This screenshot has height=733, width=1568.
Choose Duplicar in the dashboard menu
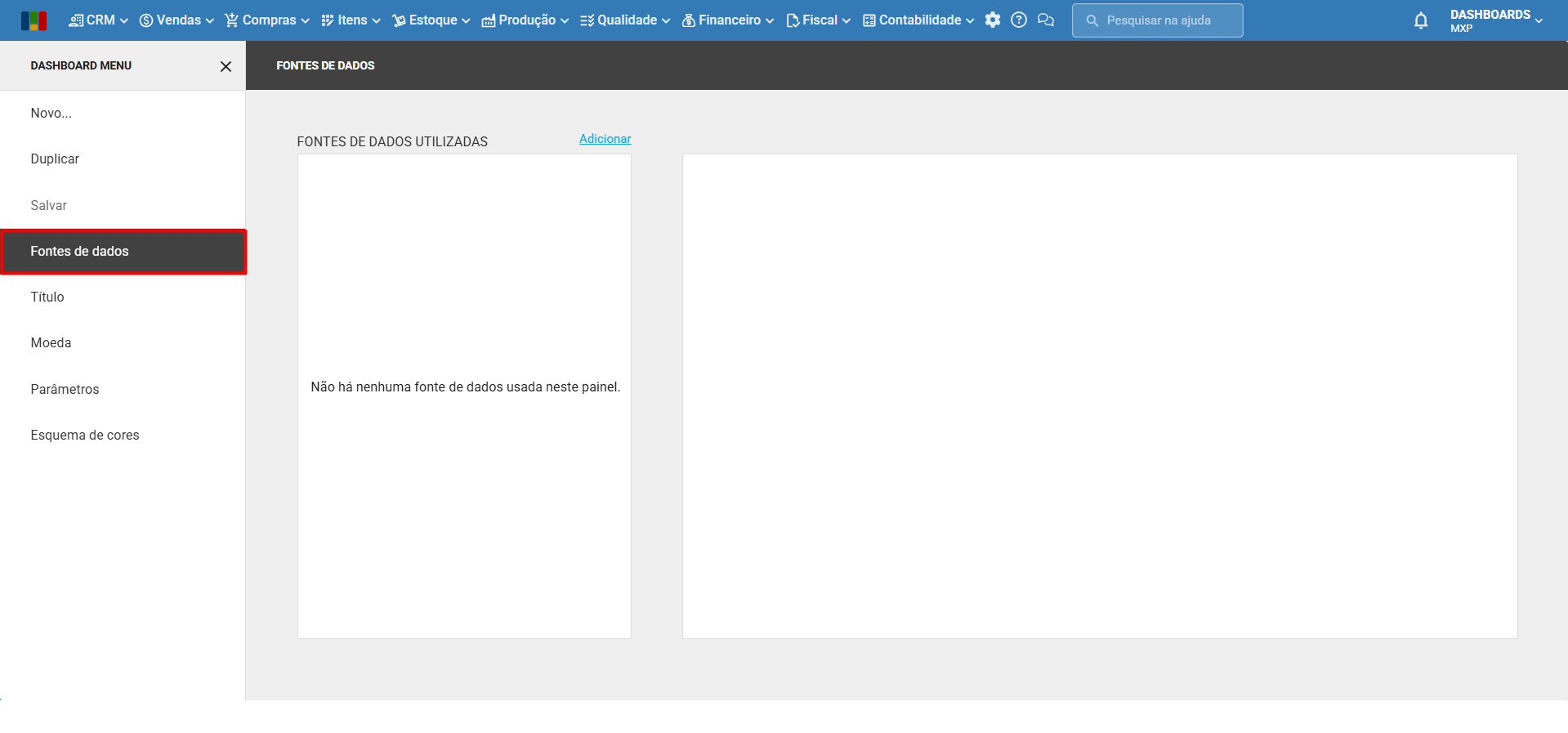123,159
